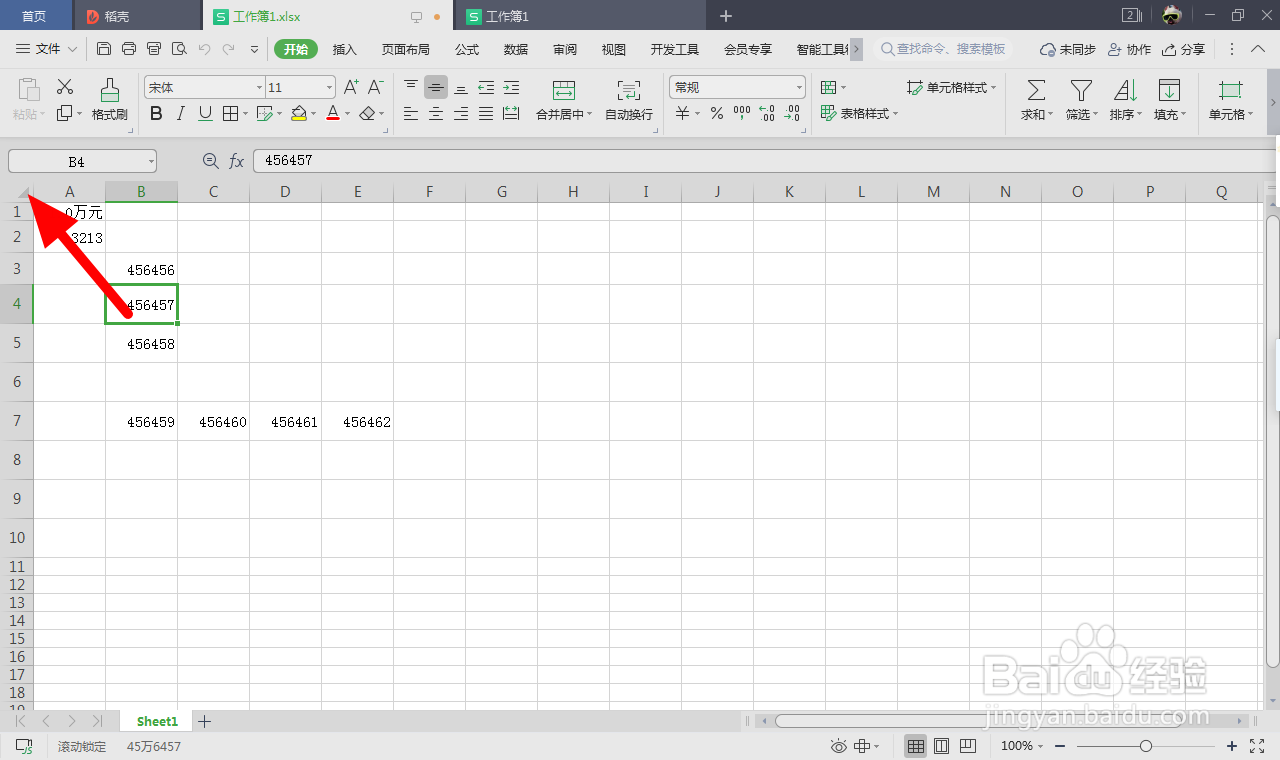Align text left horizontally

(411, 114)
